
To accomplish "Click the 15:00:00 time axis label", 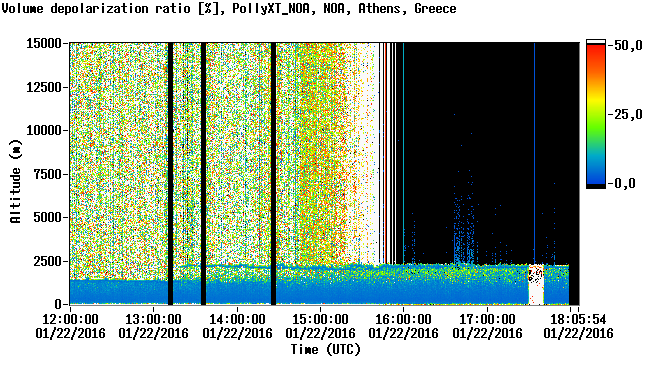I will click(320, 319).
